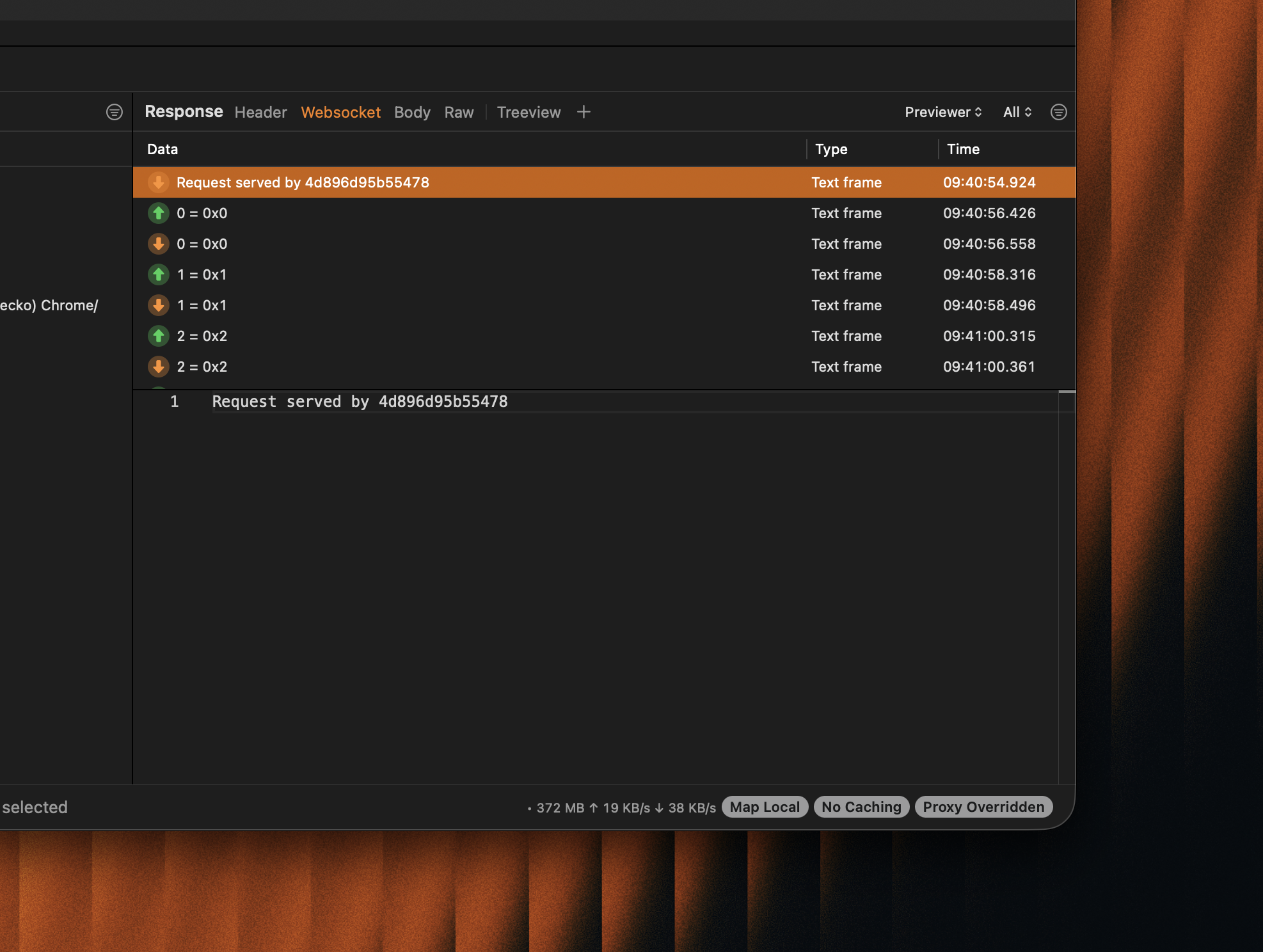The width and height of the screenshot is (1263, 952).
Task: Switch to the Websocket tab
Action: pyautogui.click(x=340, y=112)
